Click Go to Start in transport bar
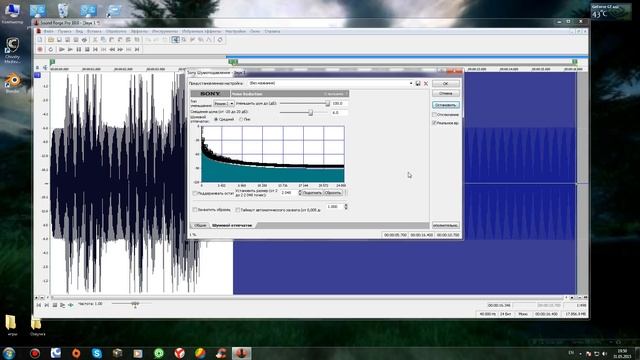 pos(95,49)
